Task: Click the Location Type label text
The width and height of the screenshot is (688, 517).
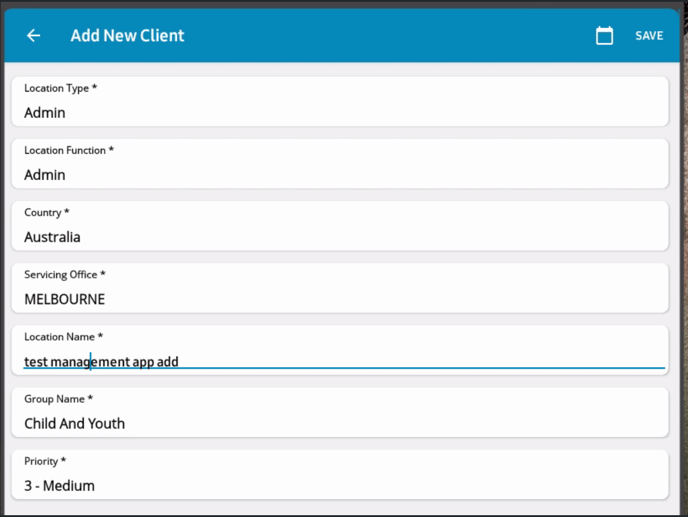Action: pyautogui.click(x=61, y=88)
